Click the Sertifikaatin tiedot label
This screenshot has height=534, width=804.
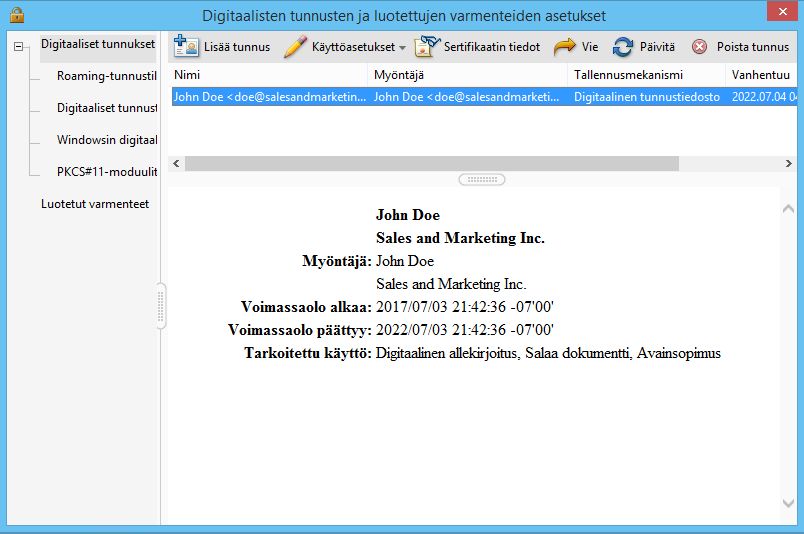[492, 47]
